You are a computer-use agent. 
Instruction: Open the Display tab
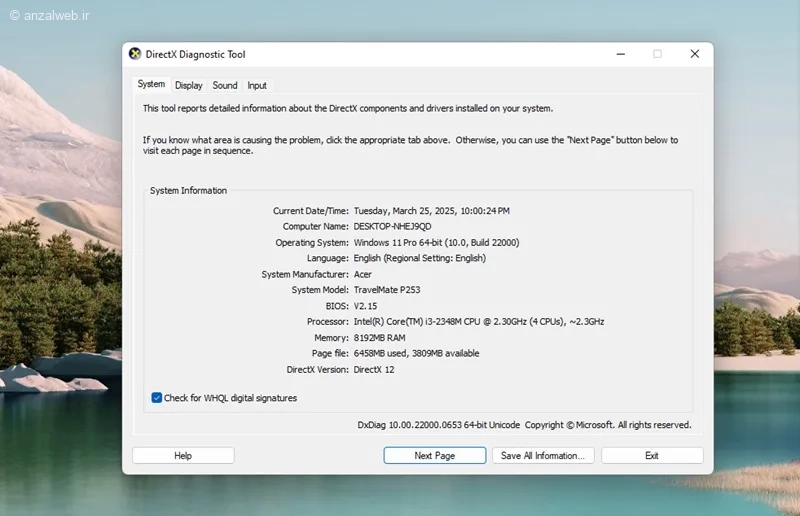(x=189, y=85)
